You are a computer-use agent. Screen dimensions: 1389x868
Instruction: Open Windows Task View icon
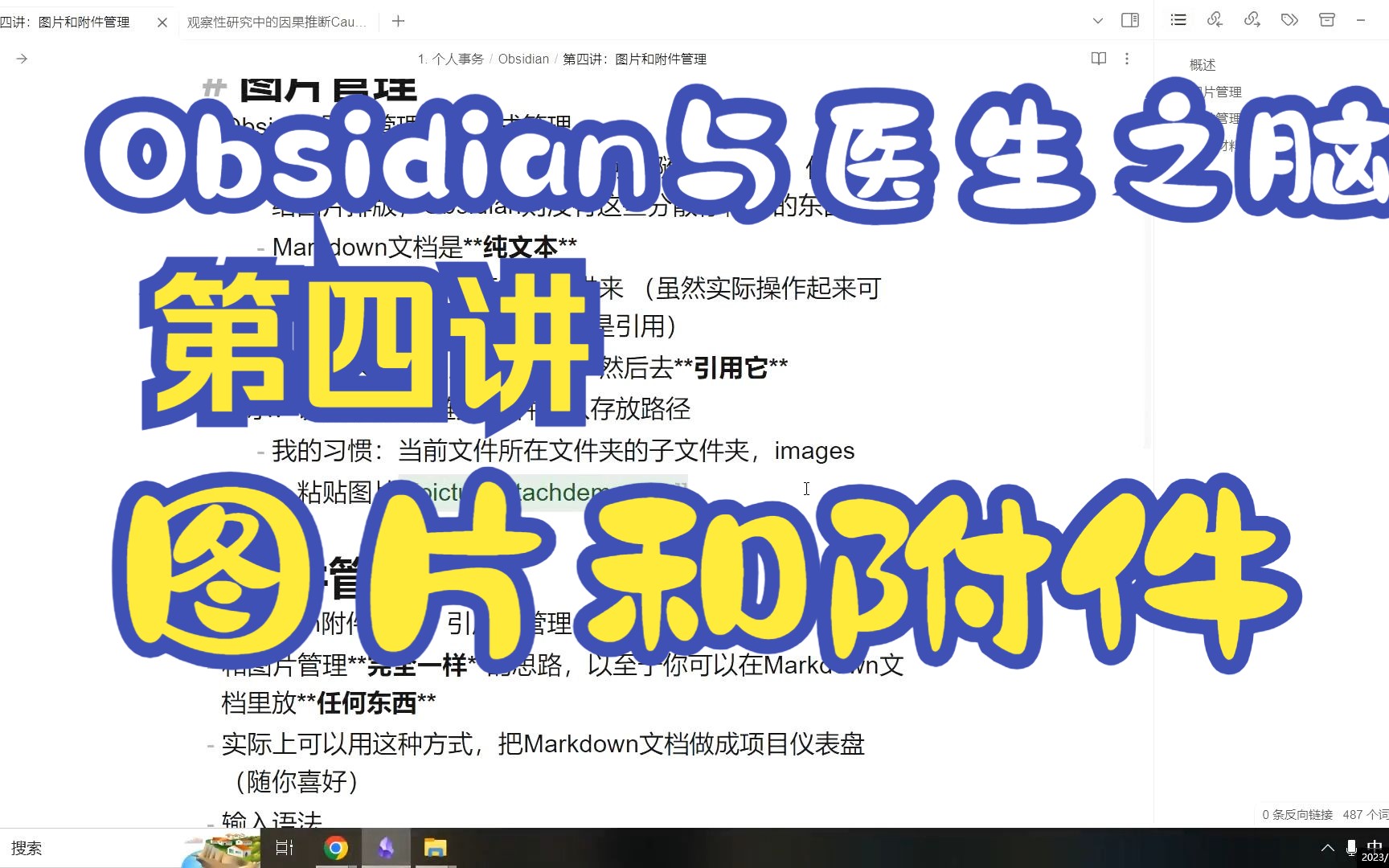[285, 848]
